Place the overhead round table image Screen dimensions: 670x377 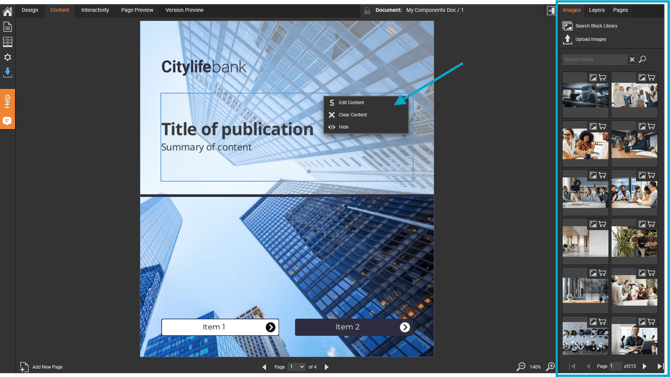tap(593, 321)
